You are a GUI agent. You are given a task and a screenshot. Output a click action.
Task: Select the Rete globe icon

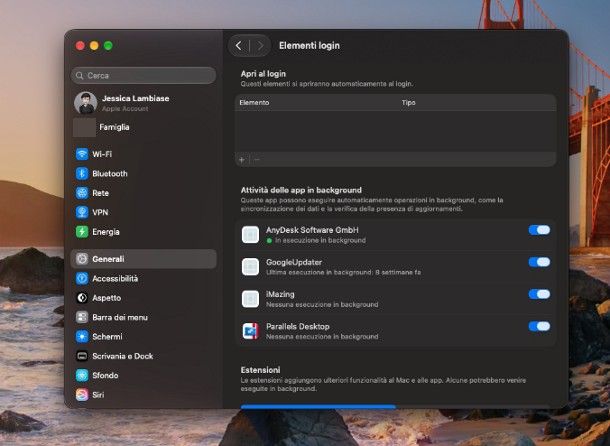pos(82,193)
